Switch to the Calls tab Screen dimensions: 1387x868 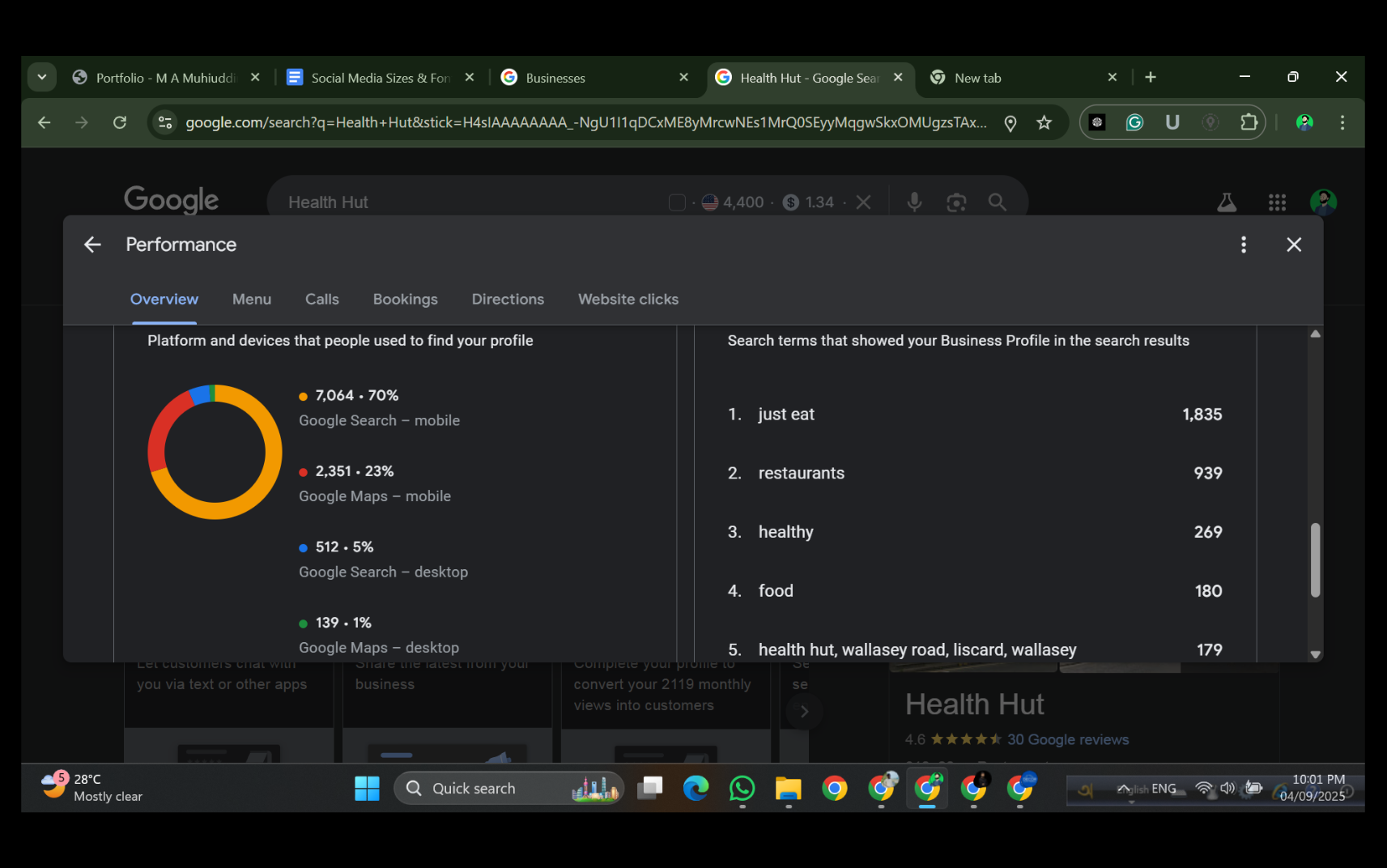[x=321, y=300]
